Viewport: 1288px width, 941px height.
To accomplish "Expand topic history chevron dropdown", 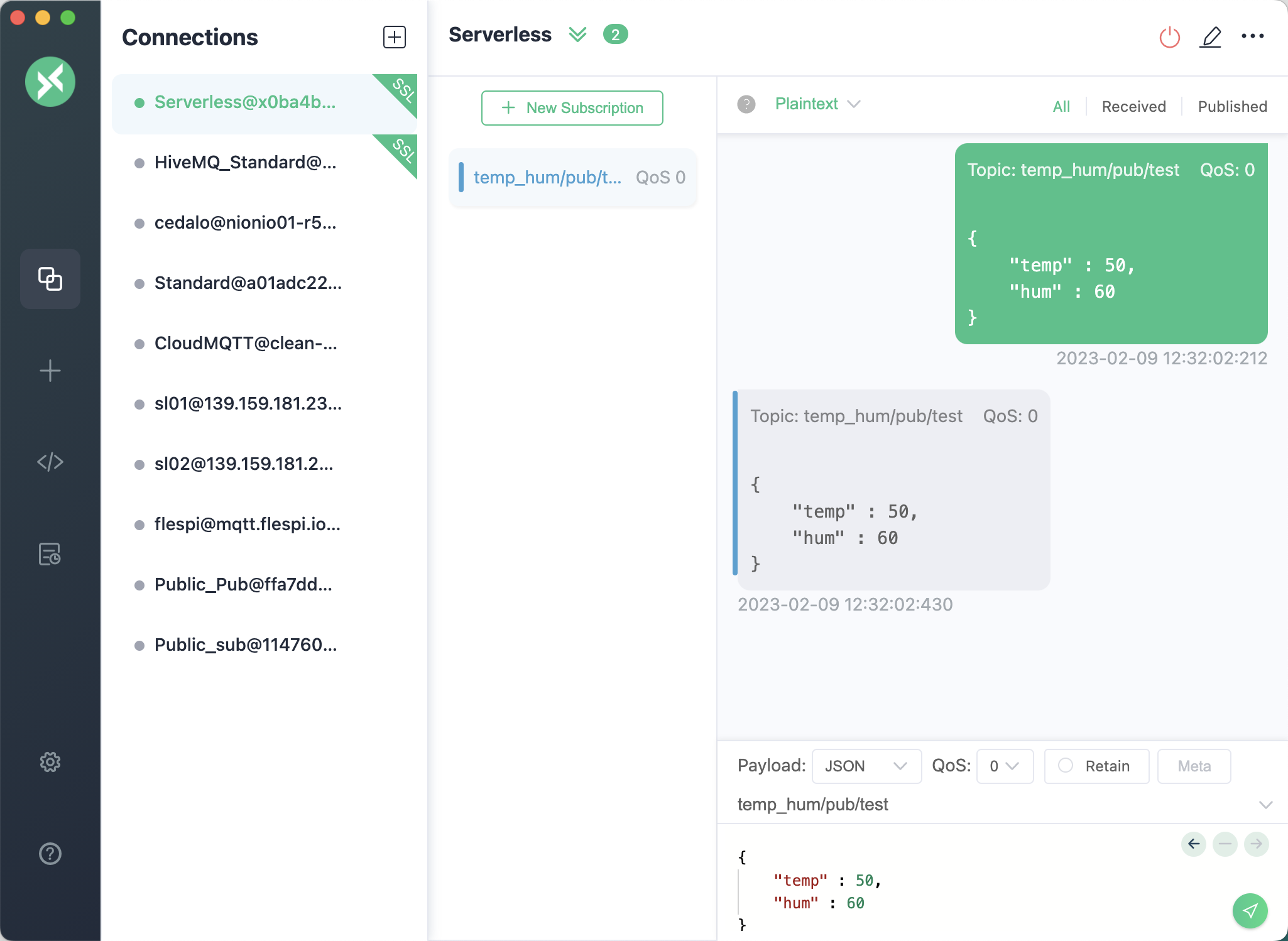I will [1265, 805].
